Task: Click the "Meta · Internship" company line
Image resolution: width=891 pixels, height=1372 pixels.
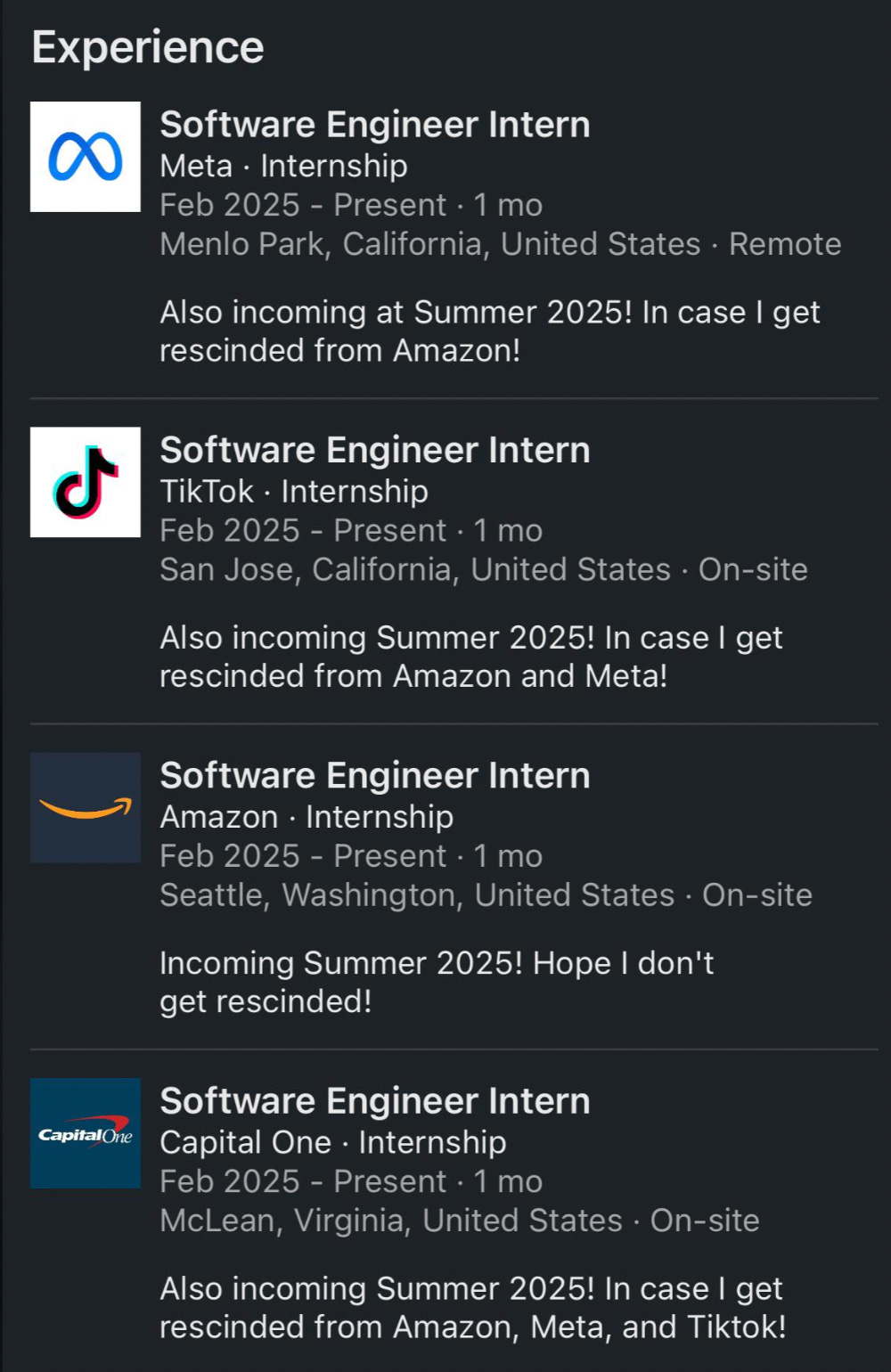Action: point(283,166)
